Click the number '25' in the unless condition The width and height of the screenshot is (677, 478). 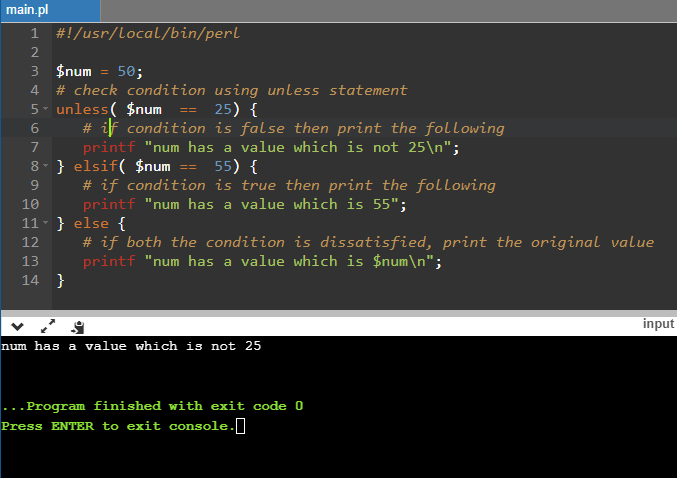[223, 109]
